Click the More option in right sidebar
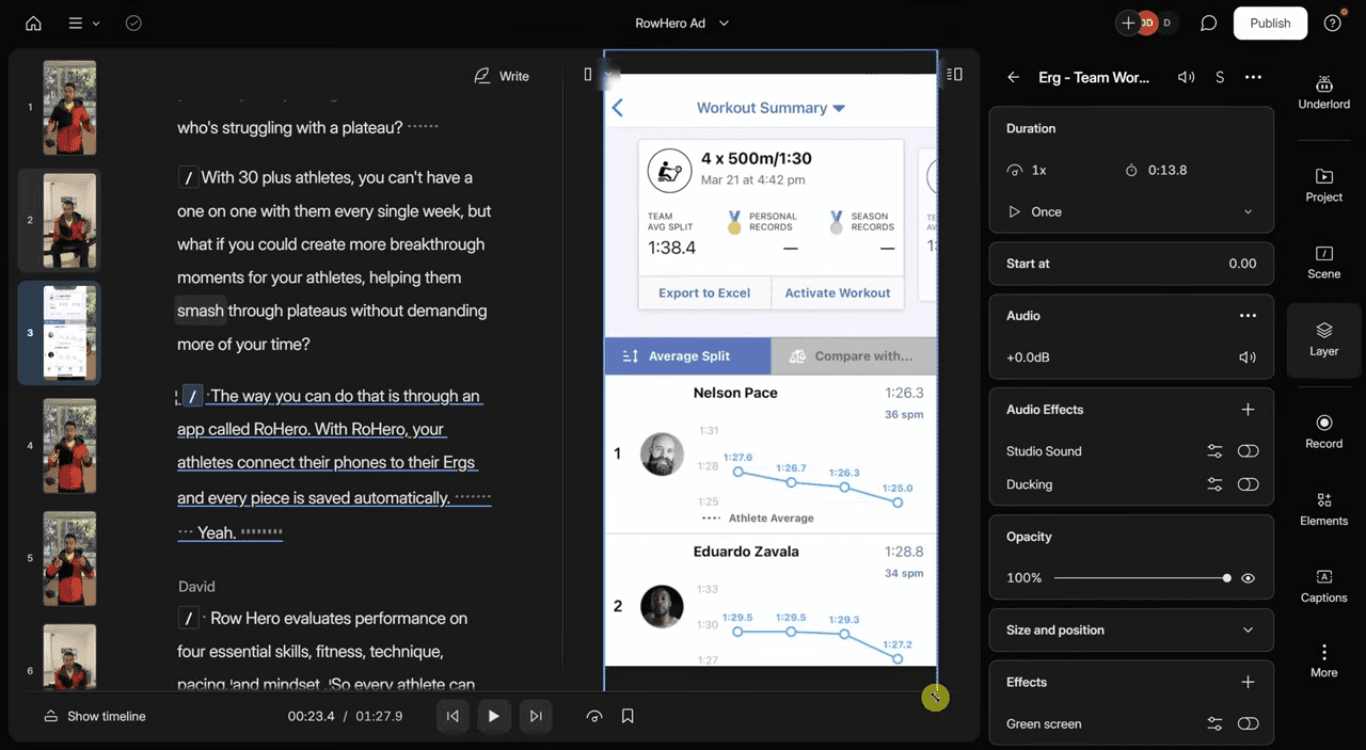The width and height of the screenshot is (1366, 750). [1324, 661]
